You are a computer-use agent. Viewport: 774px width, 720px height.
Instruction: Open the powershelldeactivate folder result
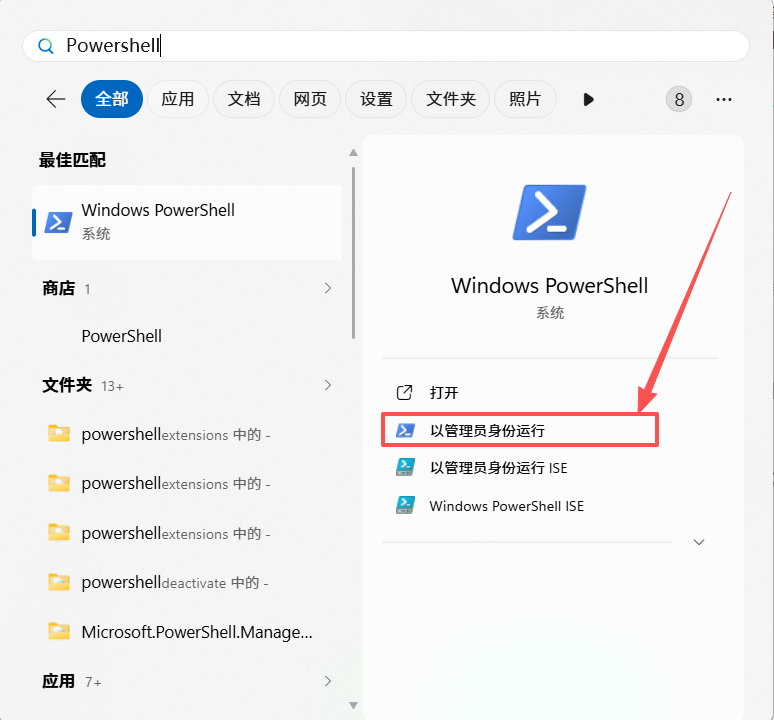pos(187,582)
